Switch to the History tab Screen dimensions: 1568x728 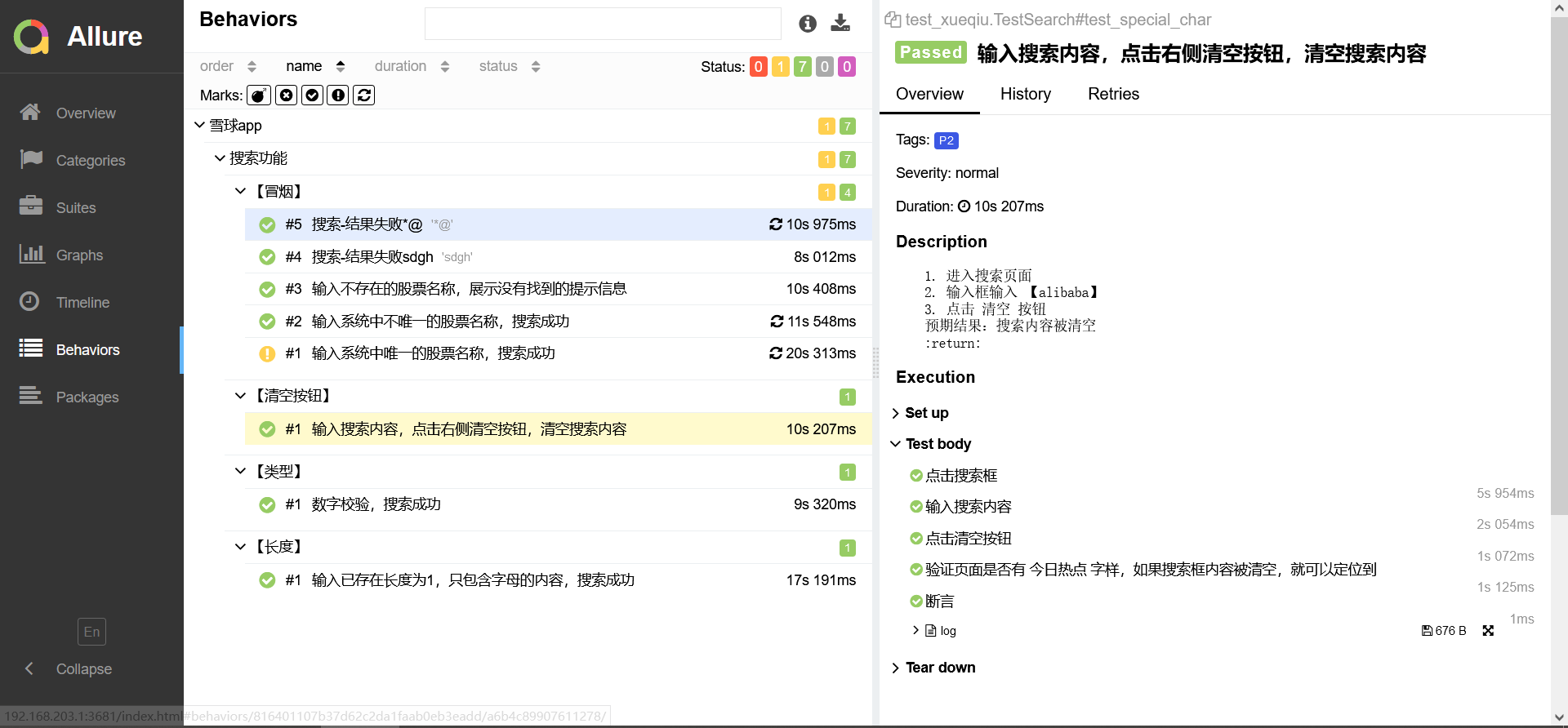point(1025,94)
